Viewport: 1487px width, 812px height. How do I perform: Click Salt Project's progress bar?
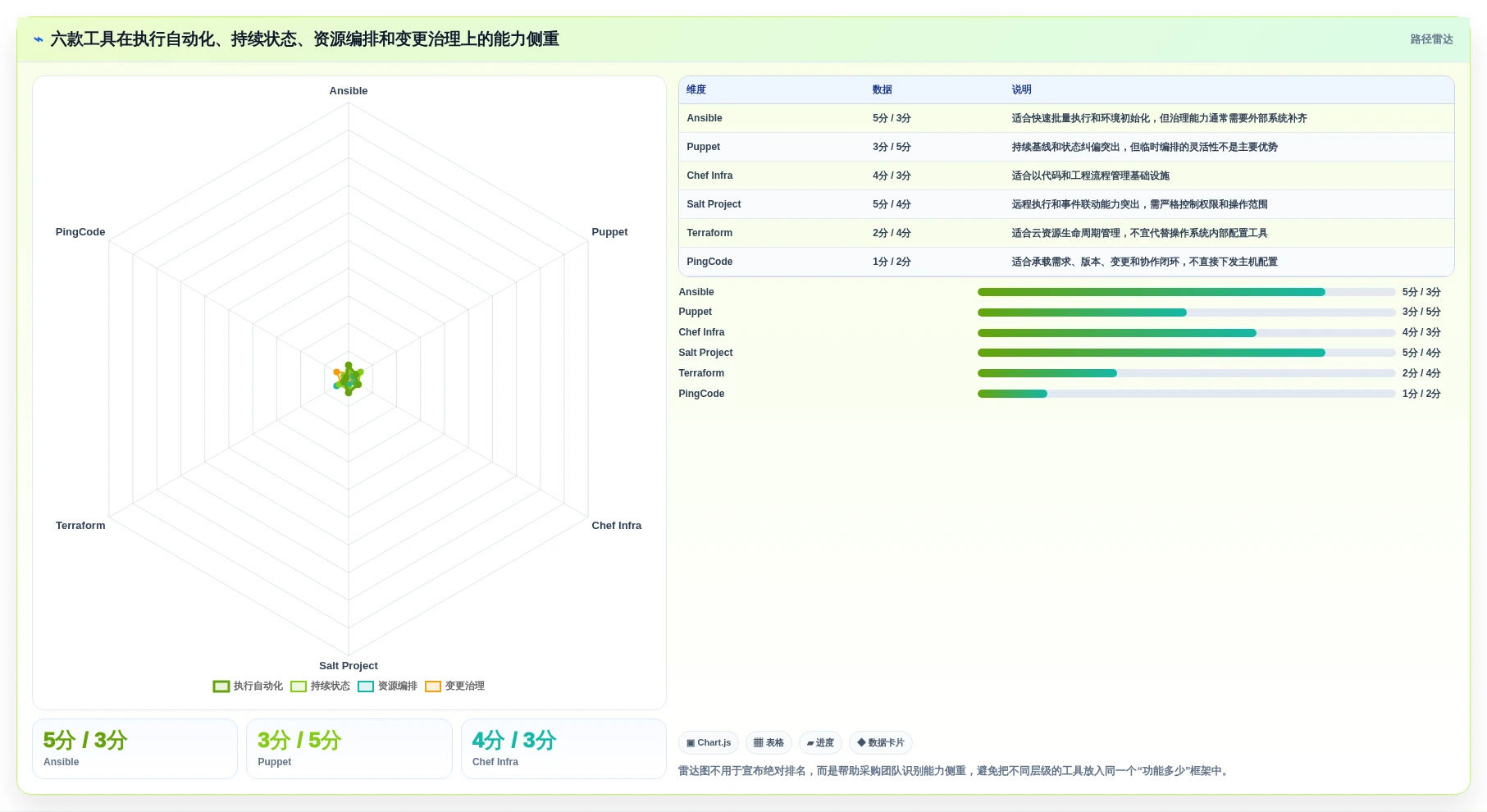(1186, 353)
